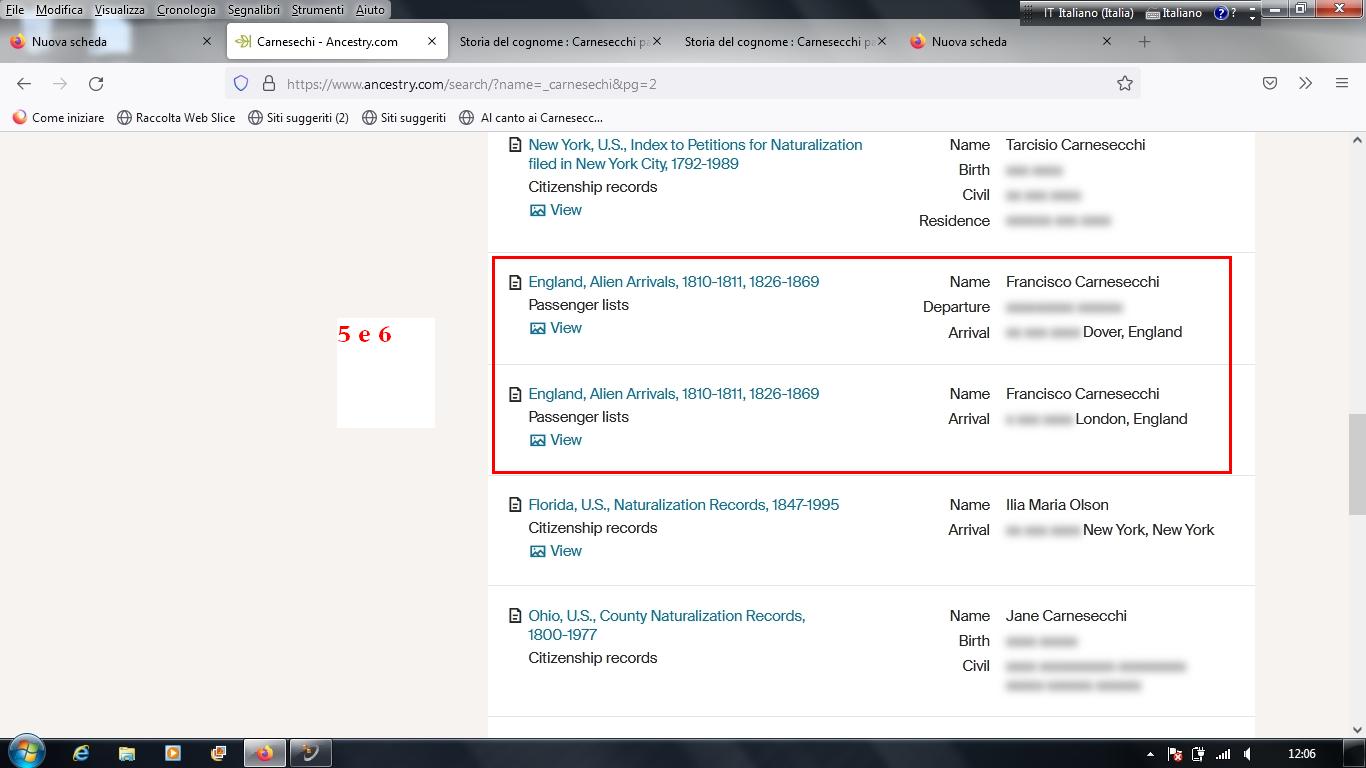Open Windows Media Player from taskbar
This screenshot has height=768, width=1366.
click(x=172, y=753)
